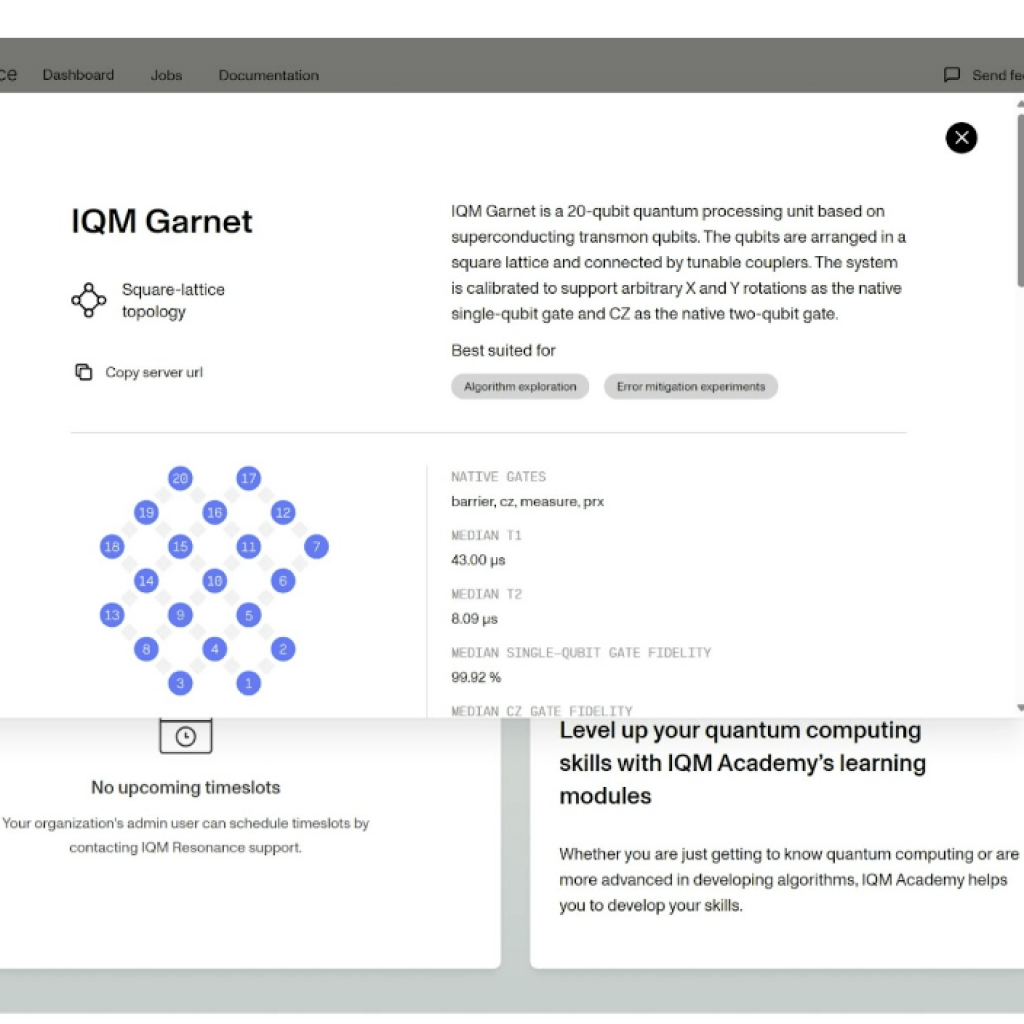Click the clock icon above No upcoming timeslots
Viewport: 1024px width, 1024px height.
pyautogui.click(x=185, y=736)
